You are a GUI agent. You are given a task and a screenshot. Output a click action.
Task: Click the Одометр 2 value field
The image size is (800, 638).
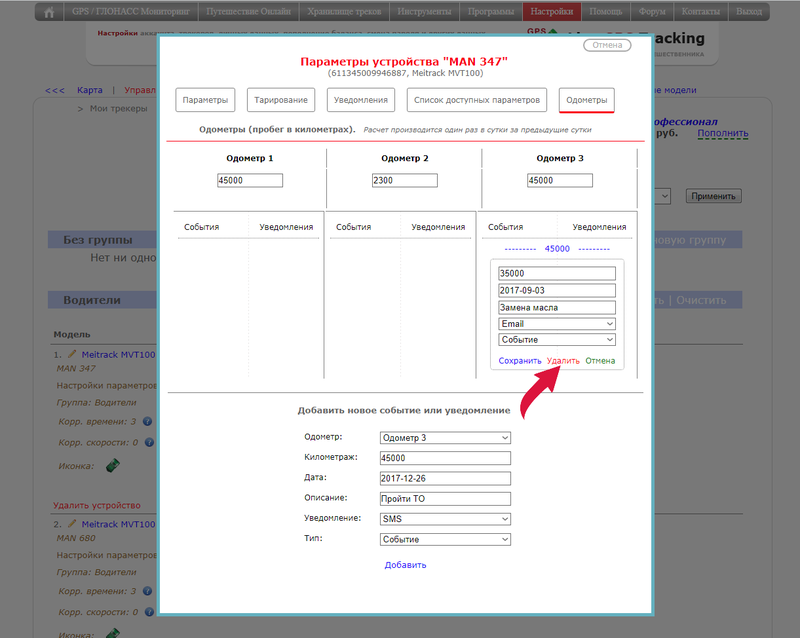click(405, 181)
